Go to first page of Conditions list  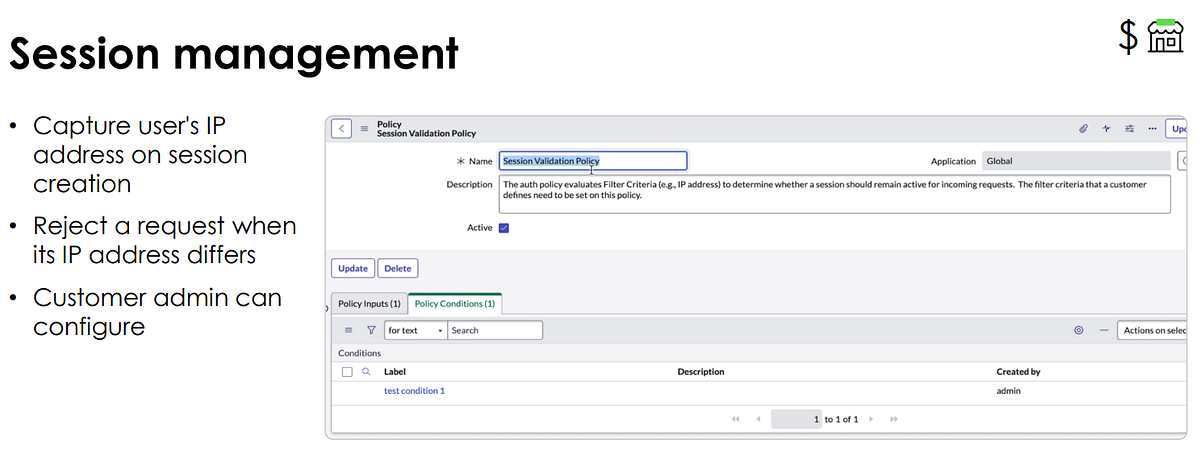click(x=736, y=419)
